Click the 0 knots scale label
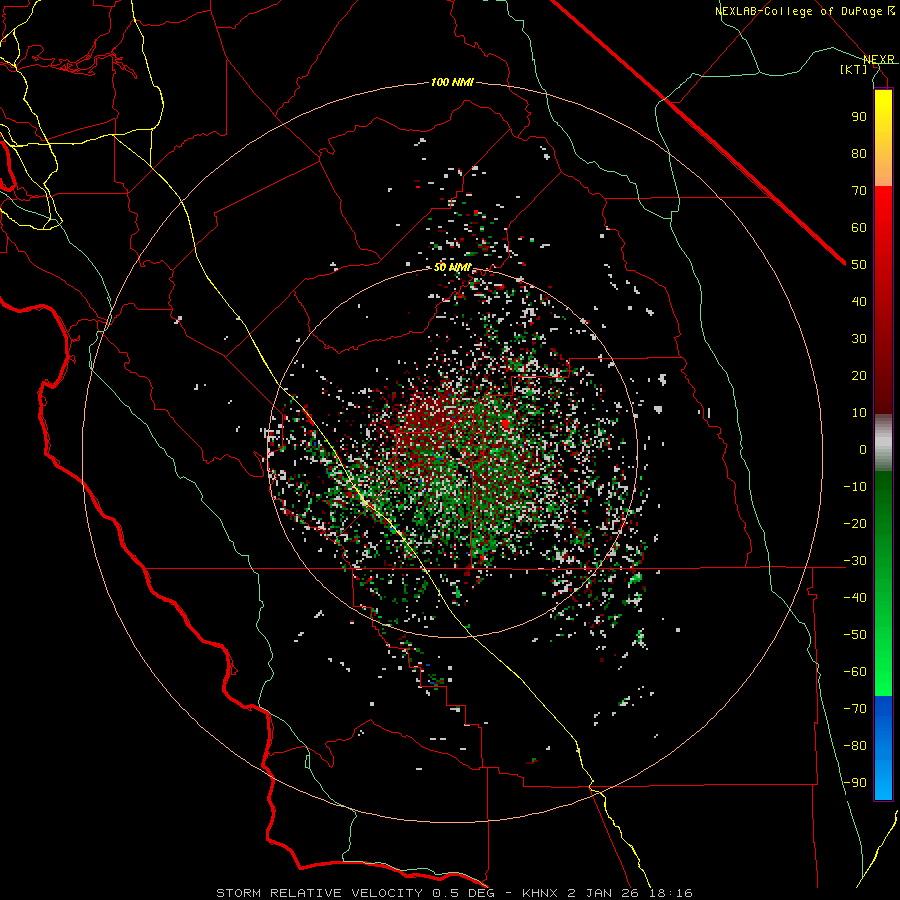Image resolution: width=900 pixels, height=900 pixels. [x=863, y=449]
